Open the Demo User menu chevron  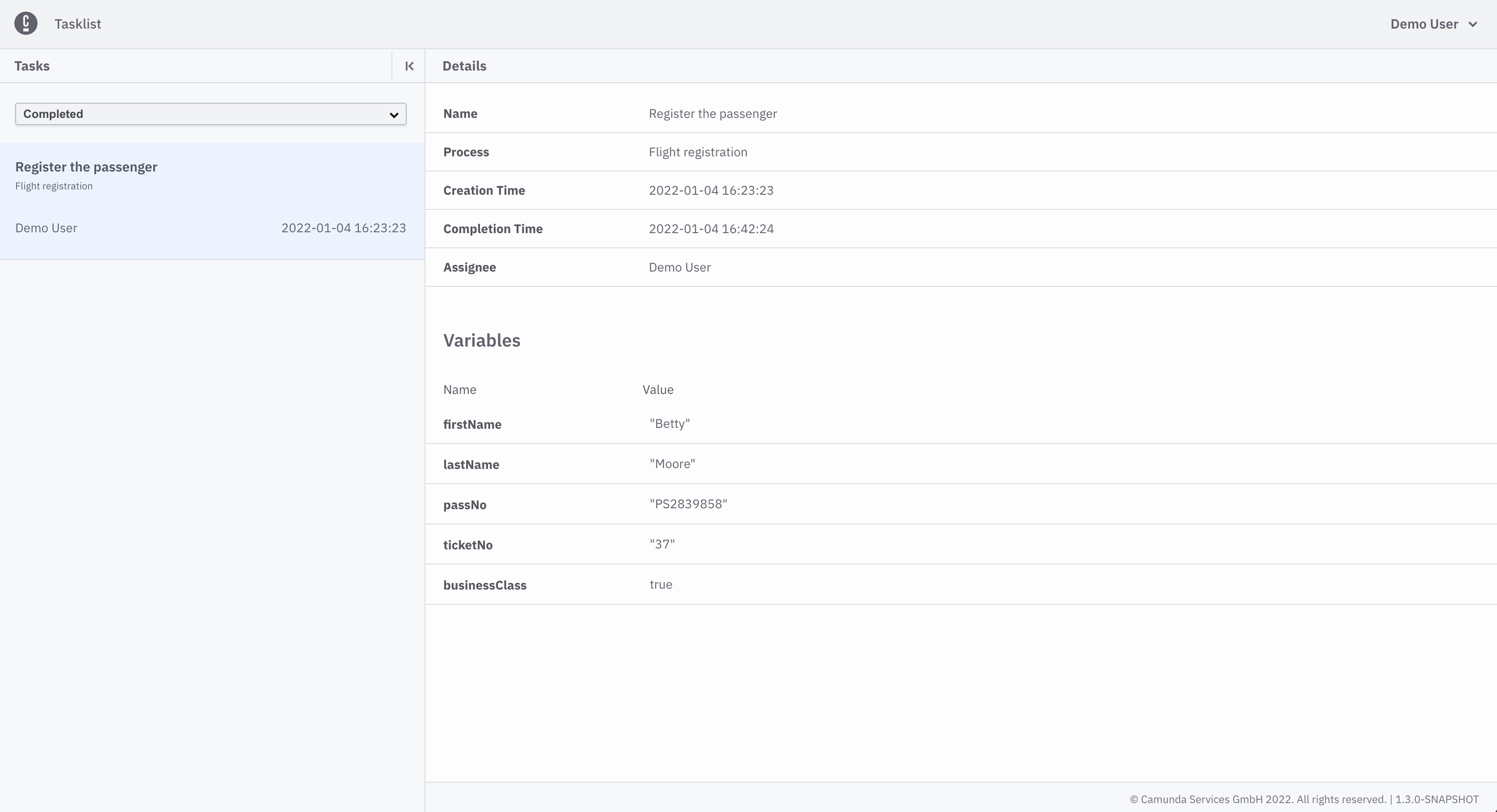coord(1472,25)
